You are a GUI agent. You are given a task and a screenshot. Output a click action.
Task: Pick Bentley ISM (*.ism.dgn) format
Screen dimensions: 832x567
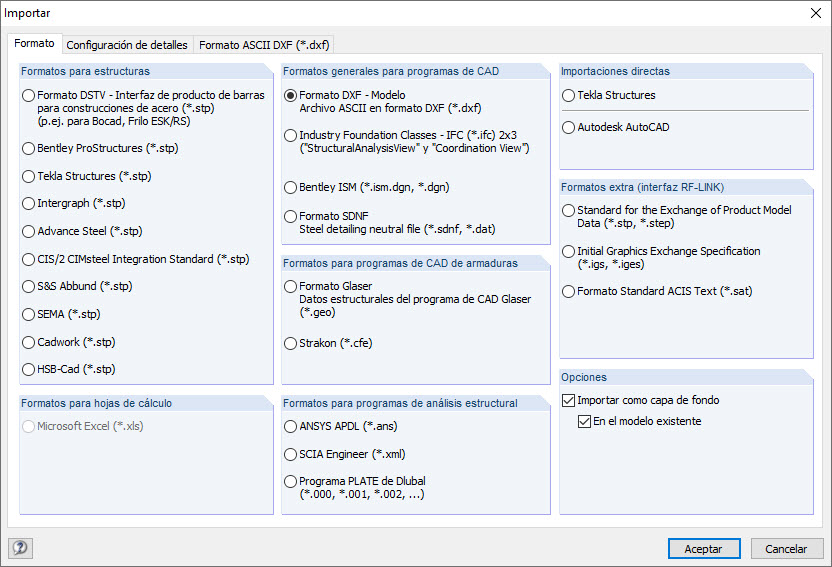pos(291,187)
